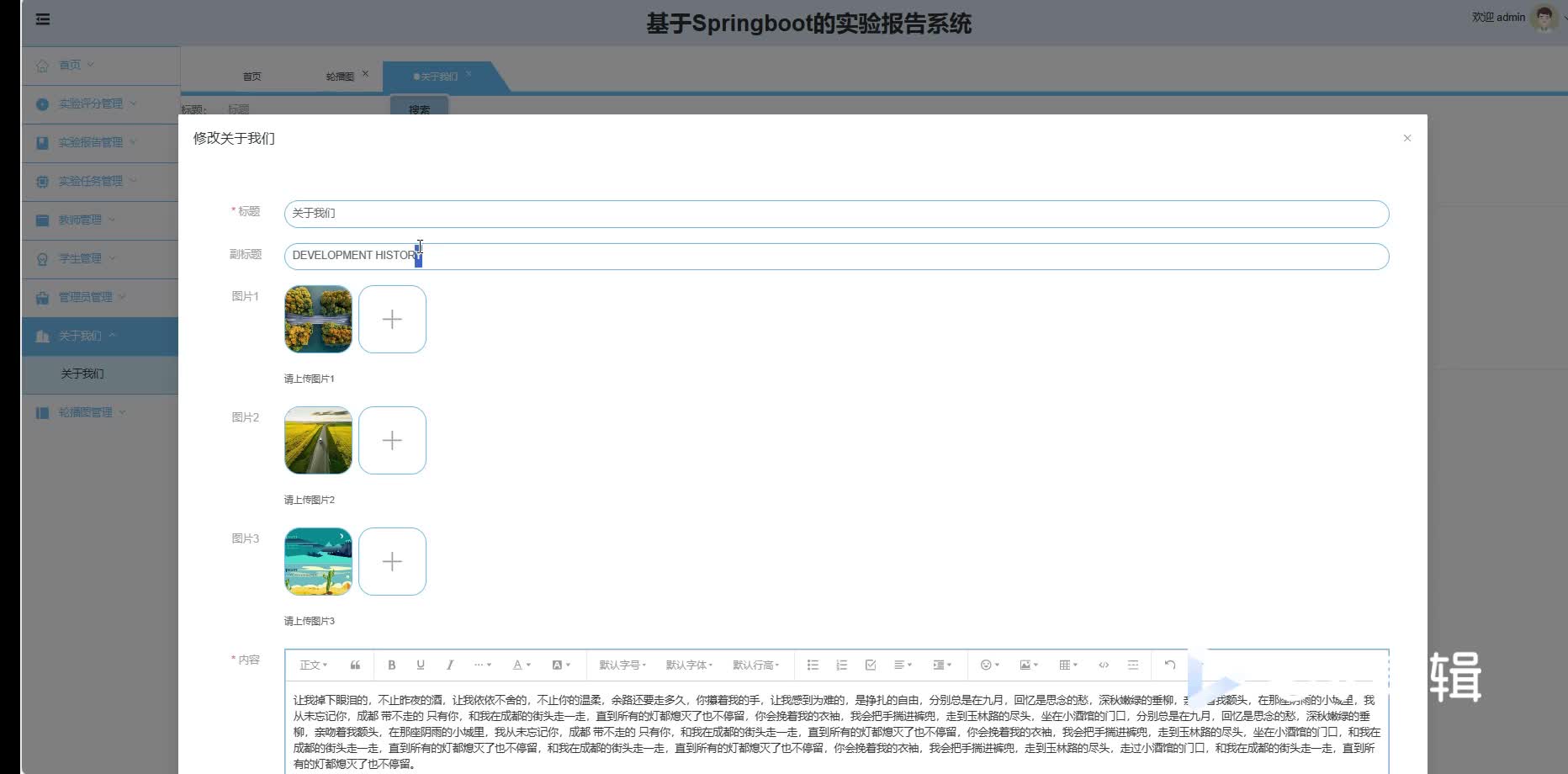The width and height of the screenshot is (1568, 774).
Task: Click the undo icon in the editor toolbar
Action: 1169,665
